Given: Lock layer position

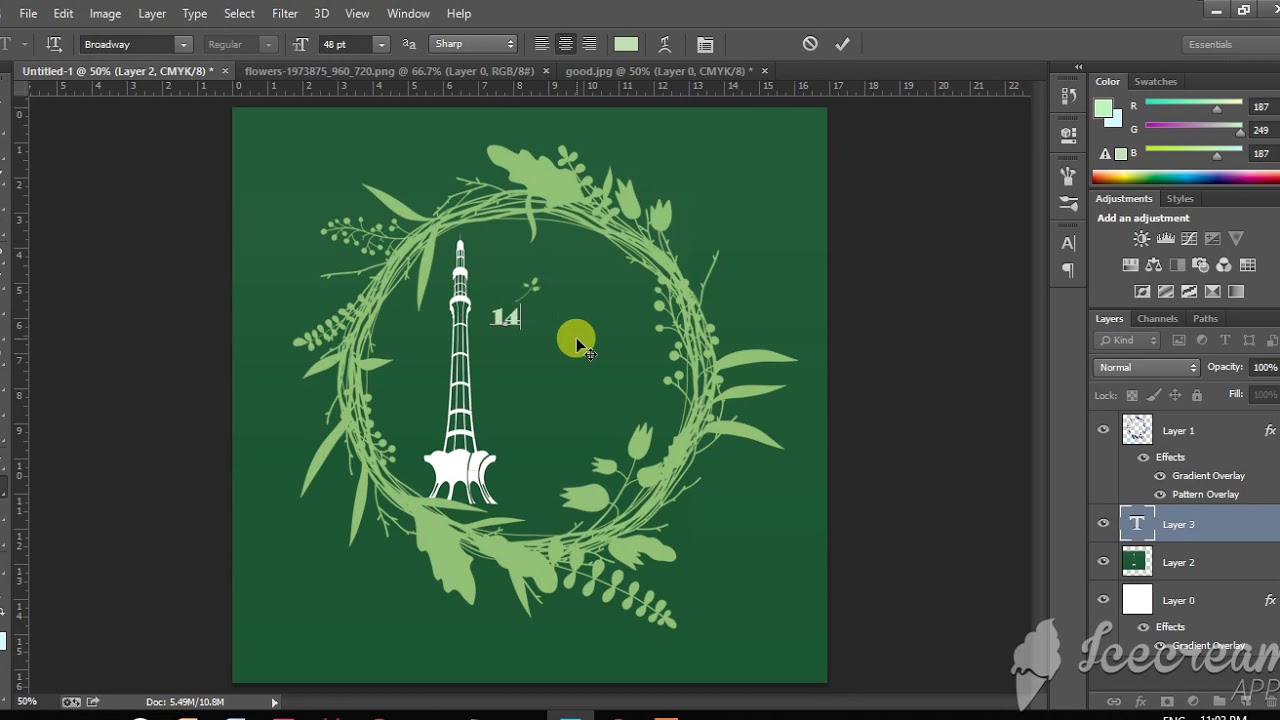Looking at the screenshot, I should (x=1175, y=396).
